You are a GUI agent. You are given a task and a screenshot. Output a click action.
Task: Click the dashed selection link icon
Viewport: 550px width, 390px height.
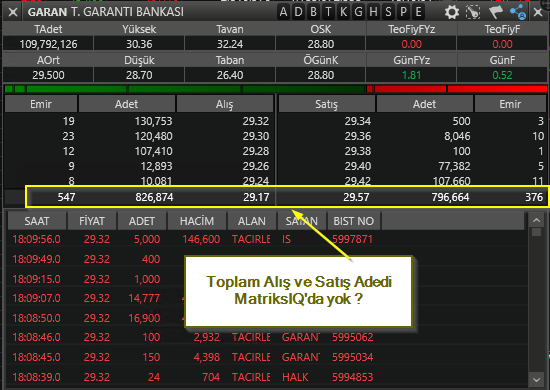473,12
